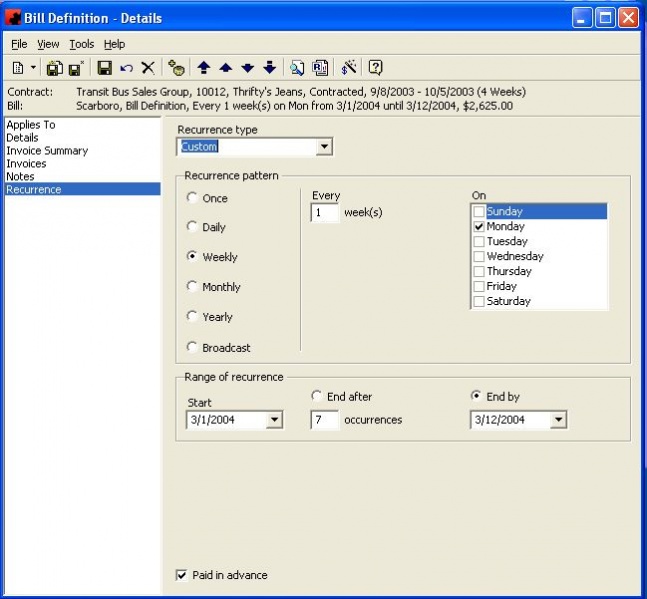The height and width of the screenshot is (599, 647).
Task: Select the Monthly recurrence pattern
Action: [192, 287]
